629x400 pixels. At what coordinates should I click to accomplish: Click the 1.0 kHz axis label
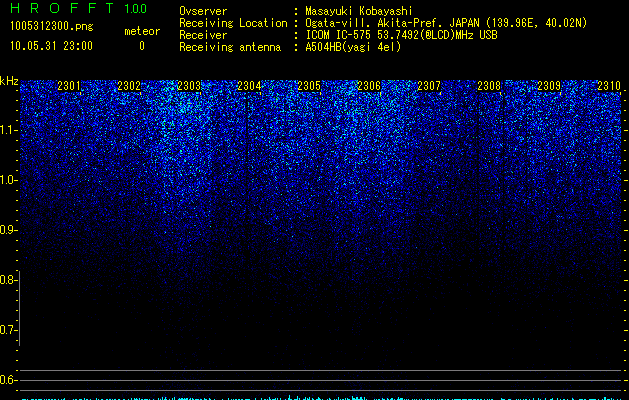coord(9,180)
